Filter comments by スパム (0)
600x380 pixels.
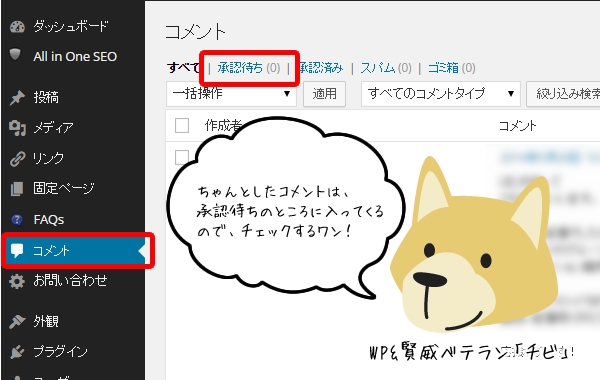pos(386,68)
